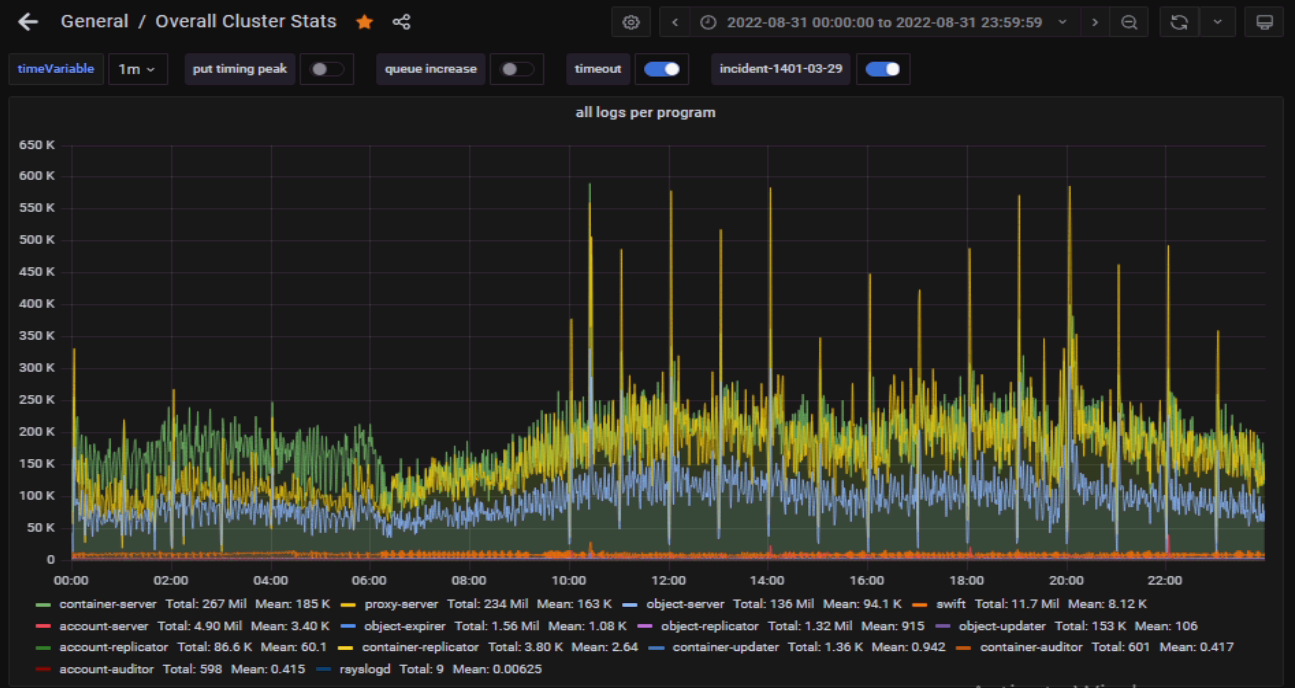Shift time range backward with left chevron
1295x688 pixels.
pyautogui.click(x=676, y=22)
